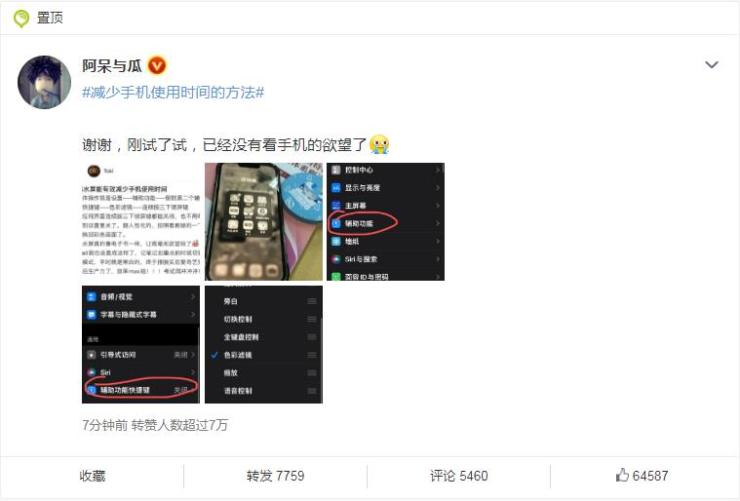Click the thumbs-up like icon

pyautogui.click(x=622, y=475)
